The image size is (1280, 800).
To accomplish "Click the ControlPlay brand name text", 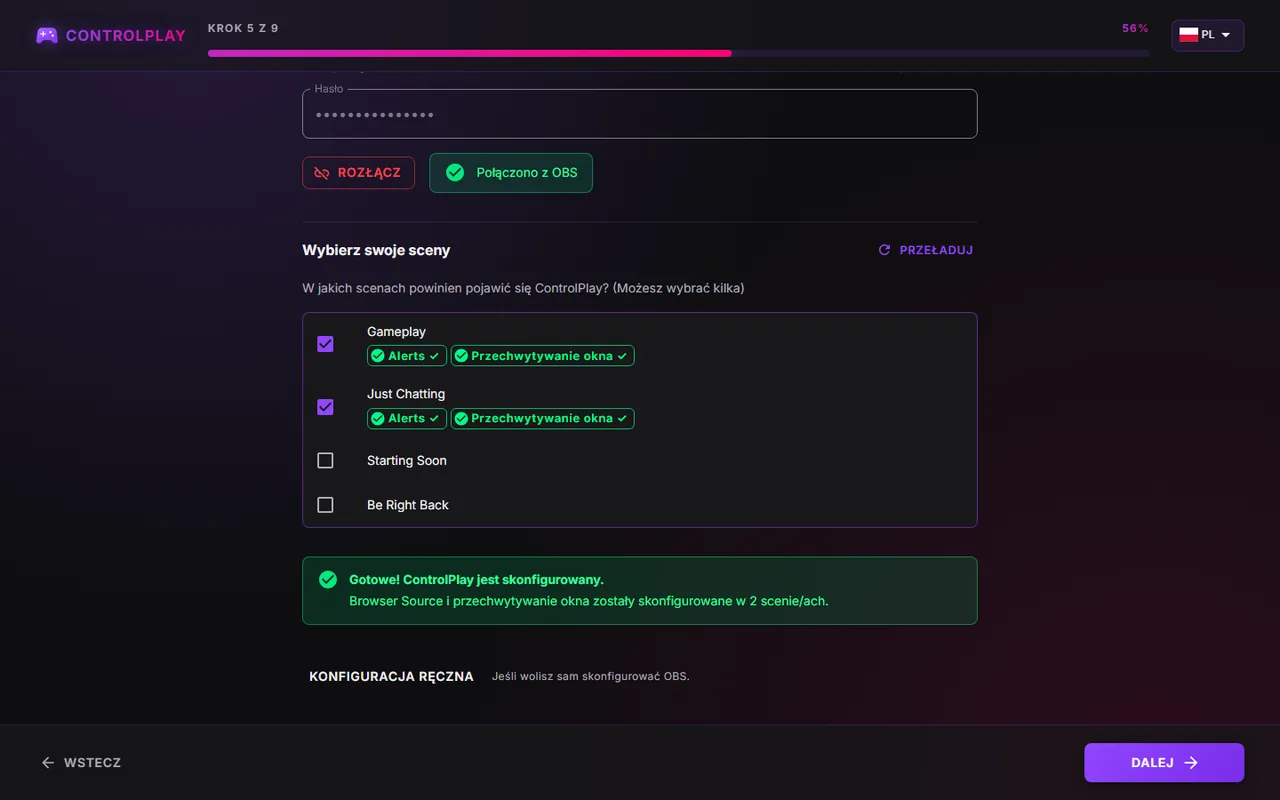I will coord(126,36).
